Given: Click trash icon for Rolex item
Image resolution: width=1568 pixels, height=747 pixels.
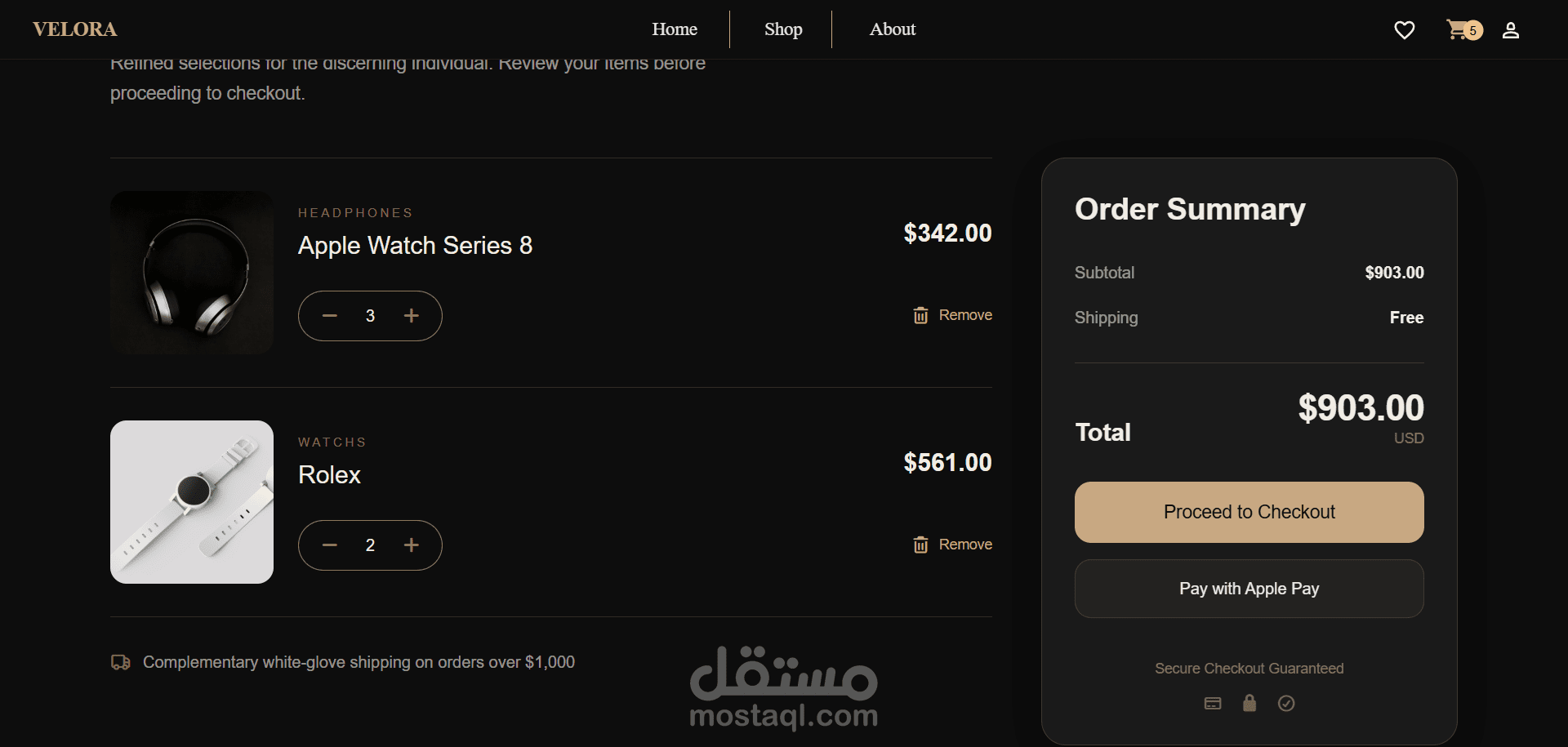Looking at the screenshot, I should 920,545.
